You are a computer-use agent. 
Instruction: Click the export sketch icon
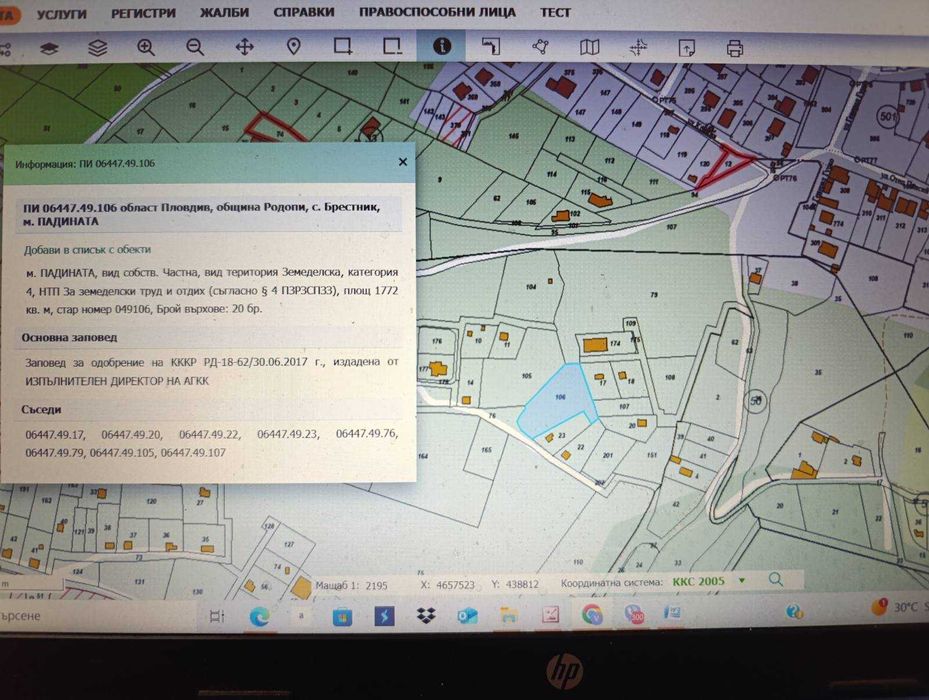(686, 48)
